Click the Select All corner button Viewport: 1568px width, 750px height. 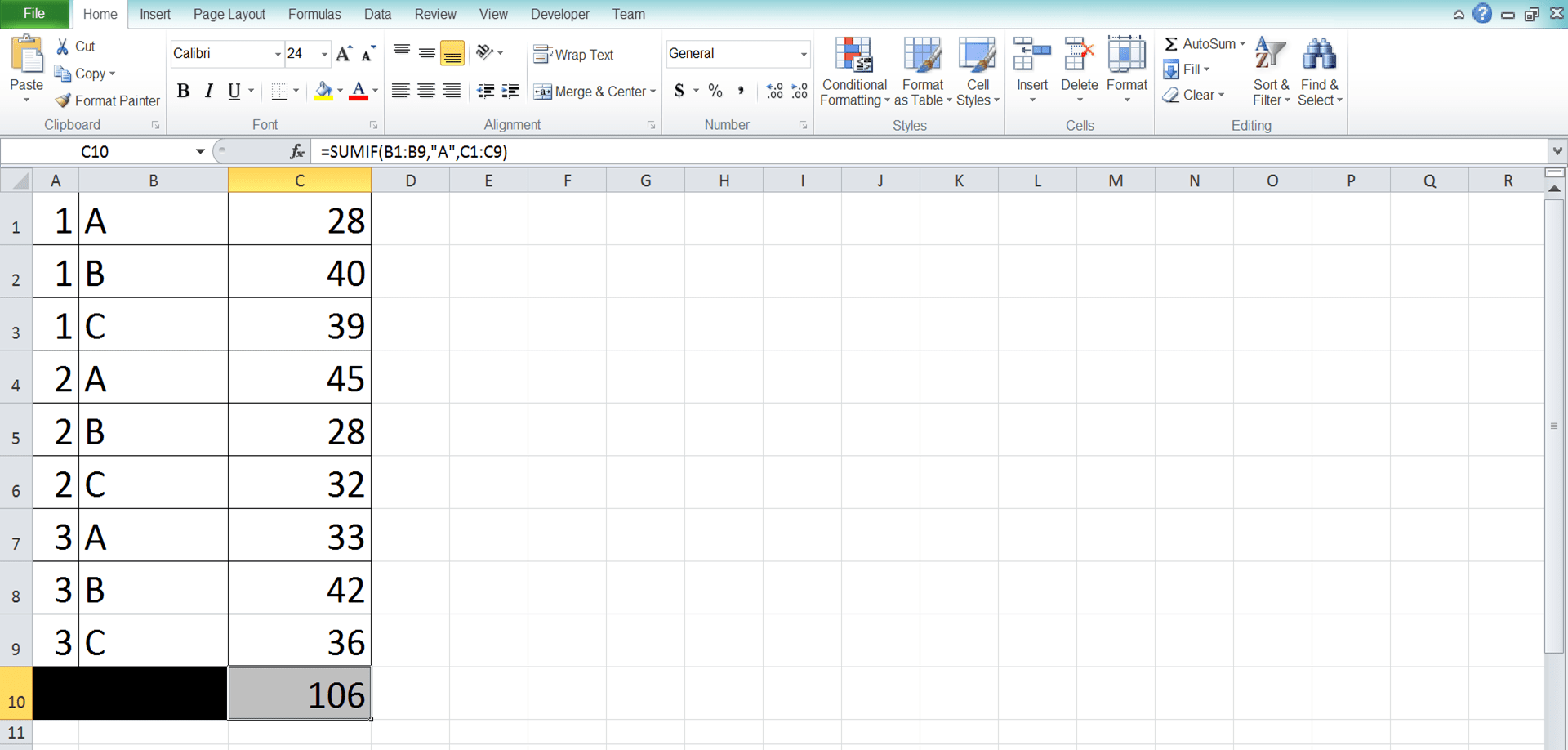tap(16, 181)
